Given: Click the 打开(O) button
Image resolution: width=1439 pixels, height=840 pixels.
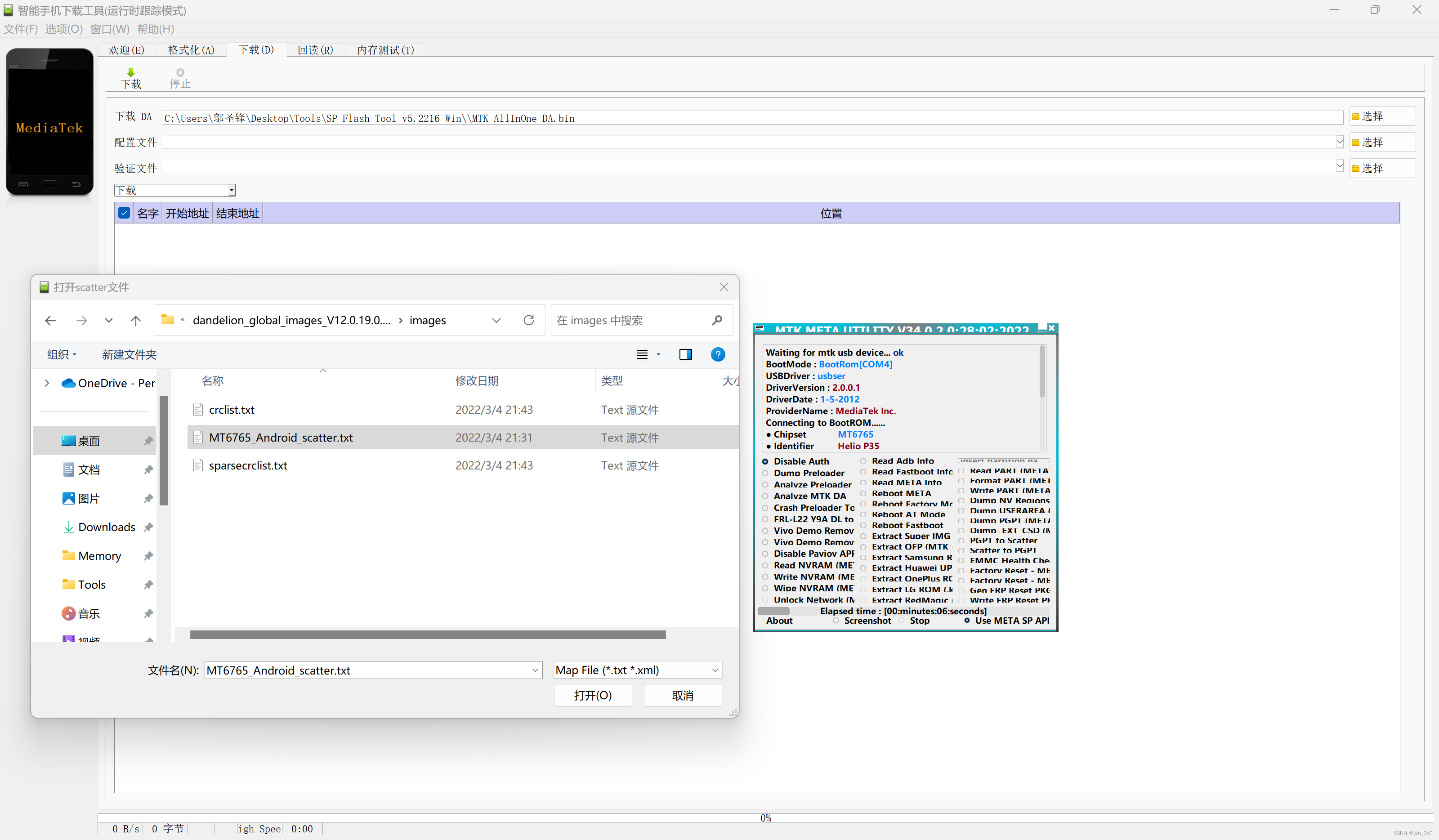Looking at the screenshot, I should point(593,696).
